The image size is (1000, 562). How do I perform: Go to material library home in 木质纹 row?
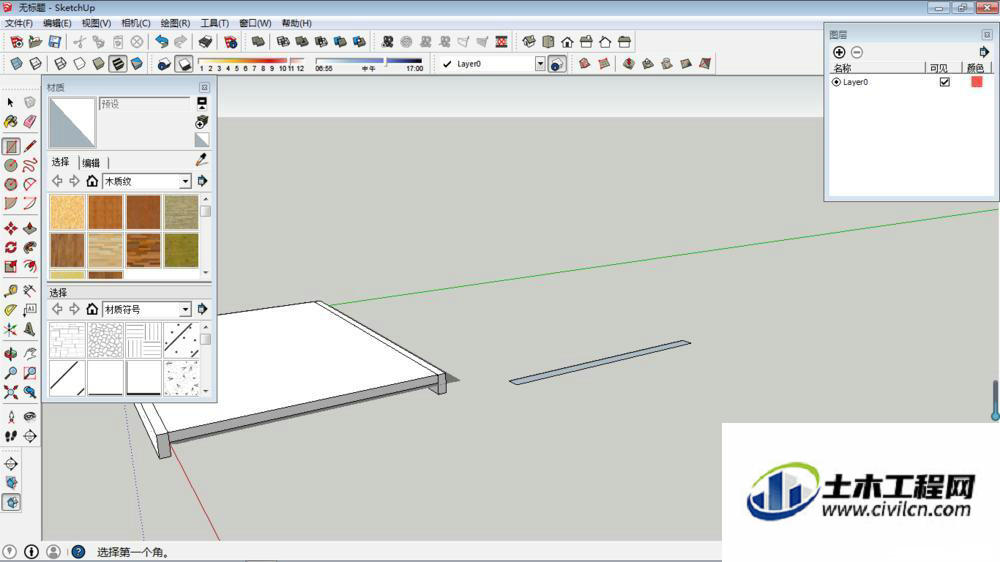coord(92,181)
